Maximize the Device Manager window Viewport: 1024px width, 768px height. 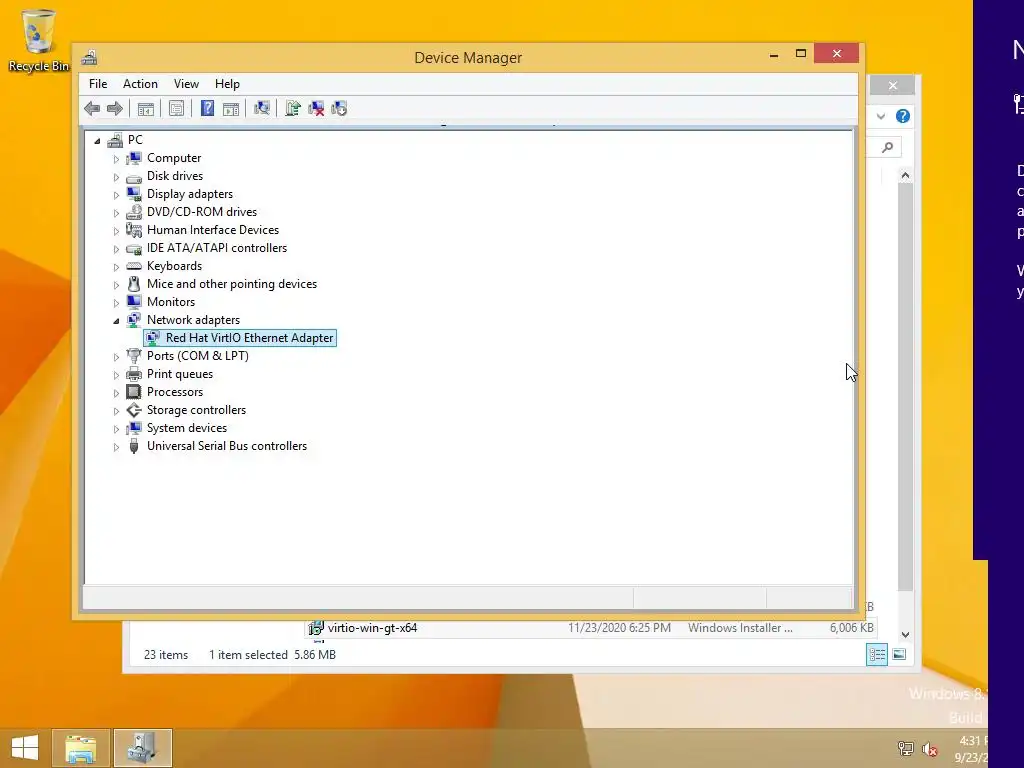pyautogui.click(x=801, y=54)
